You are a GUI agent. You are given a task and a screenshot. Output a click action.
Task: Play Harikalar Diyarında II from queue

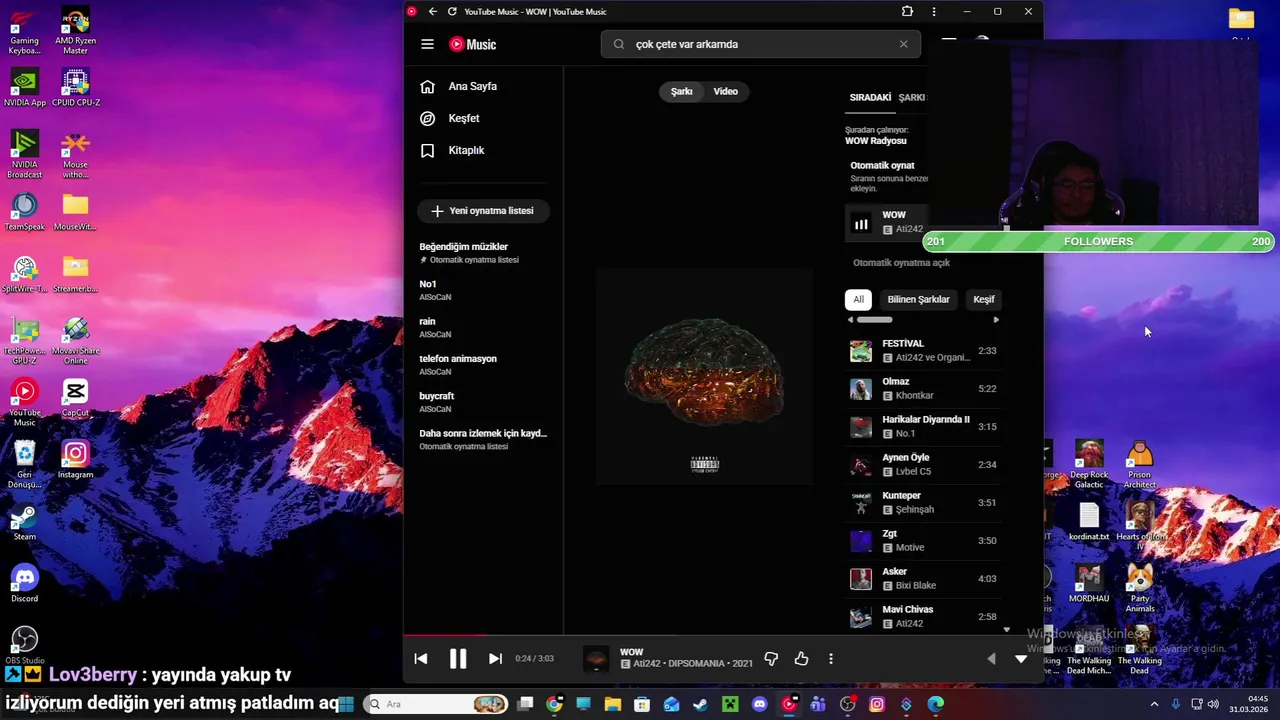click(923, 427)
